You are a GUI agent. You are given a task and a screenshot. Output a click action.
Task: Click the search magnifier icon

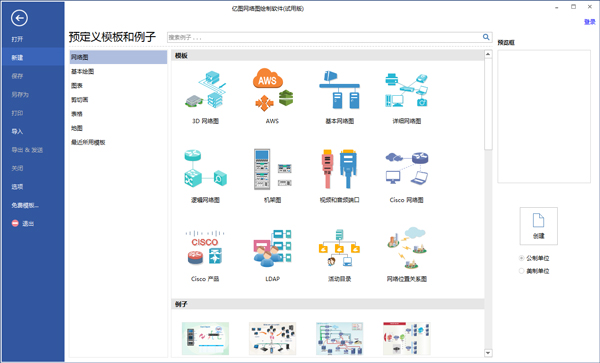coord(486,37)
